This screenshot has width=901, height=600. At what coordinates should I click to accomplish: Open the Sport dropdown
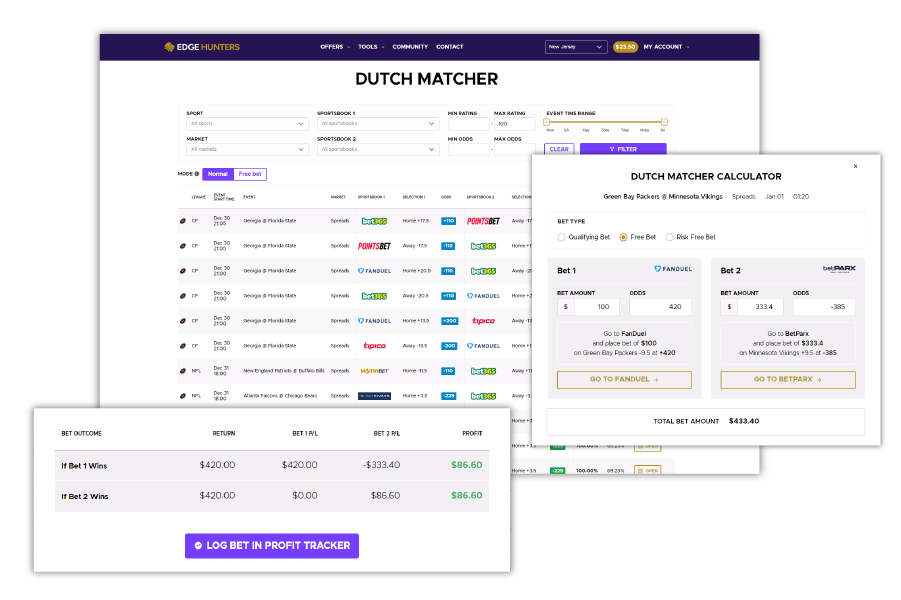point(247,124)
